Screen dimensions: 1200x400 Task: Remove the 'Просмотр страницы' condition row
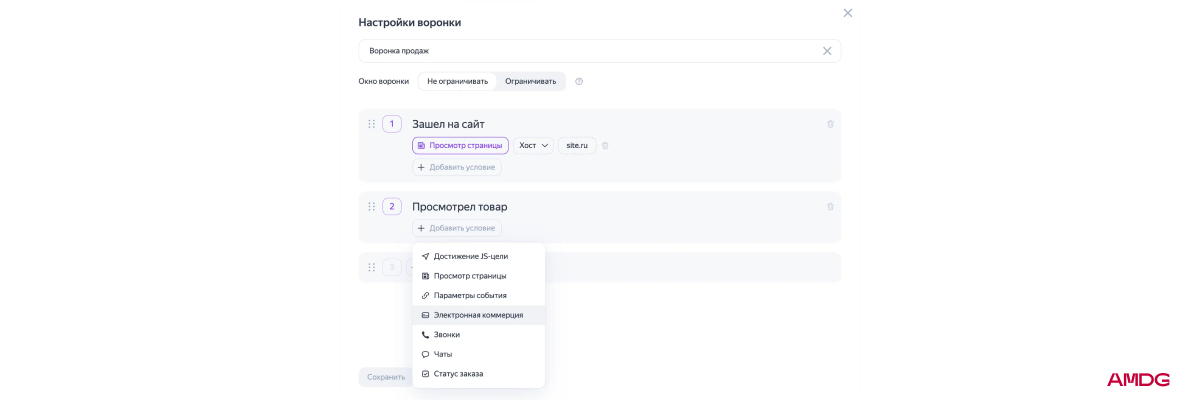click(x=605, y=145)
